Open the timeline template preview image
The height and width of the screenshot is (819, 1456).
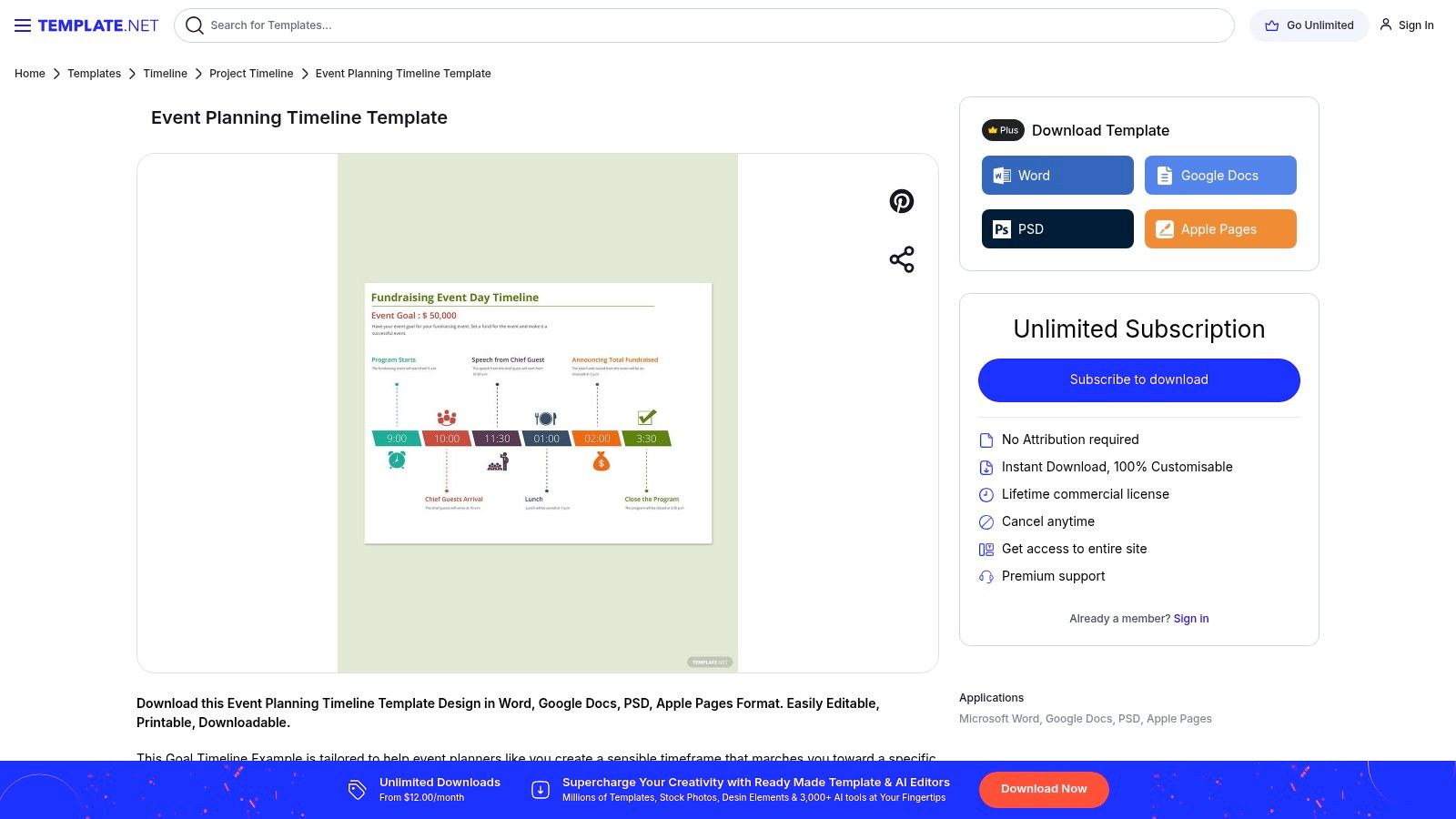point(538,413)
